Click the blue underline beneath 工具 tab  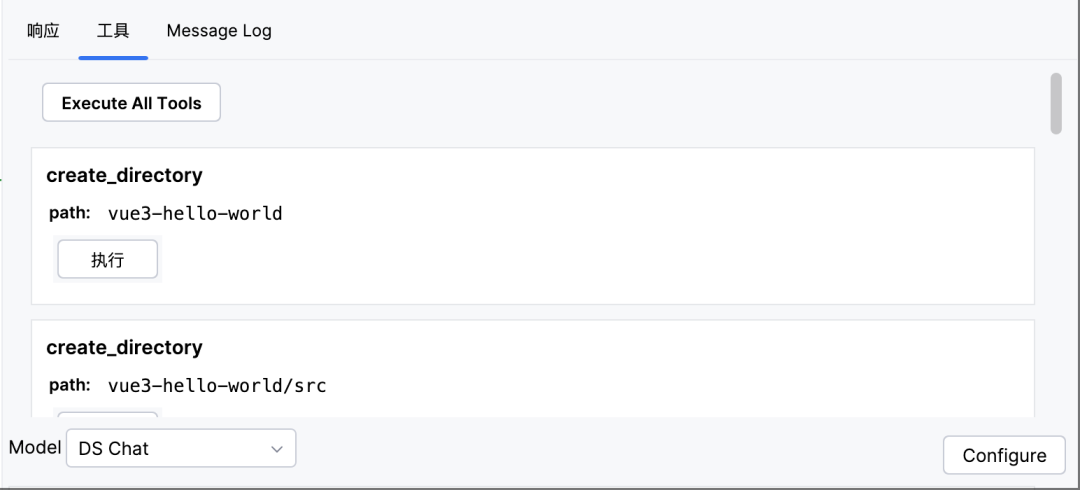click(x=113, y=58)
